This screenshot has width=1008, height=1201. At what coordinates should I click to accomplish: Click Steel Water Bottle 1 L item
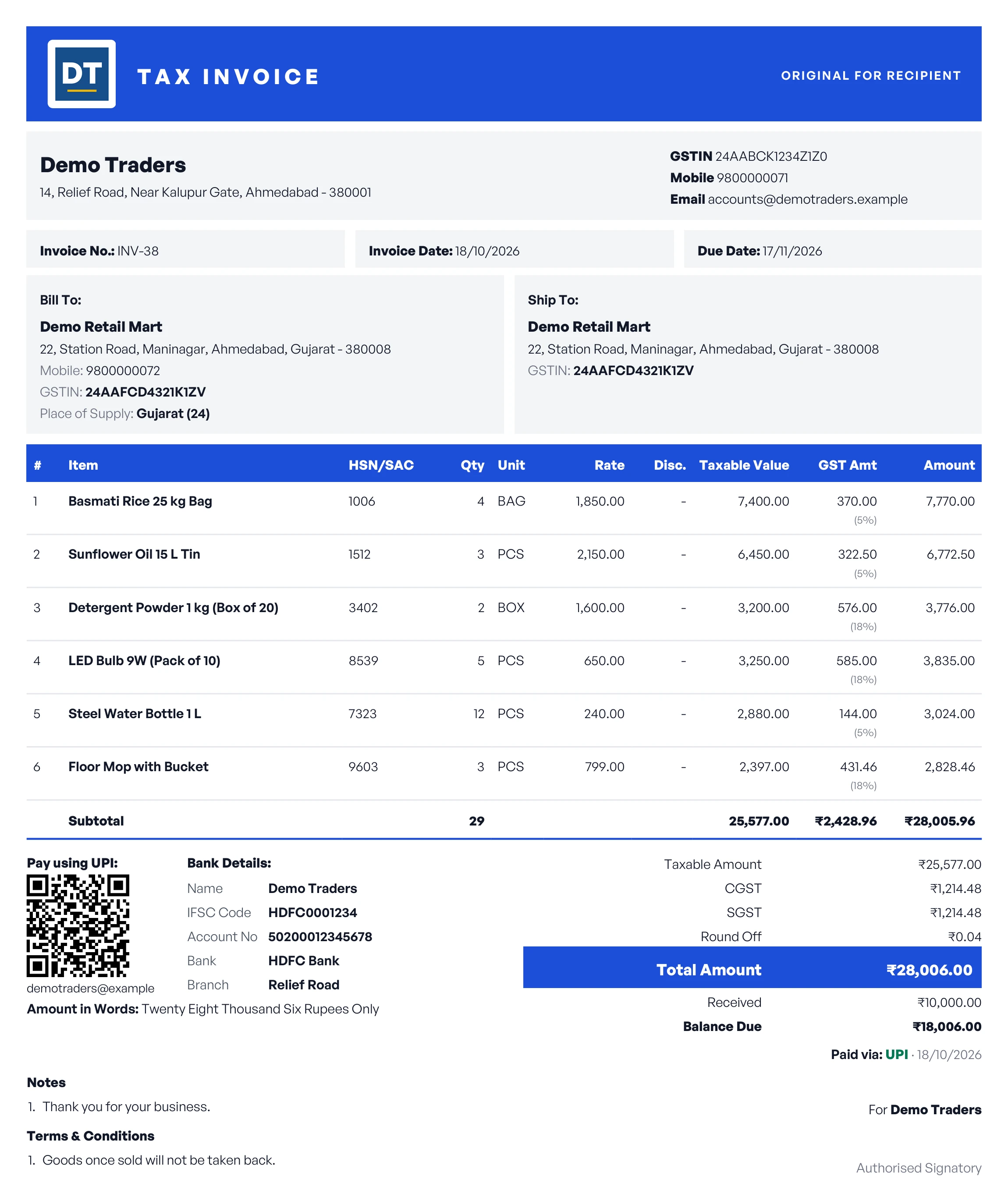[x=135, y=713]
